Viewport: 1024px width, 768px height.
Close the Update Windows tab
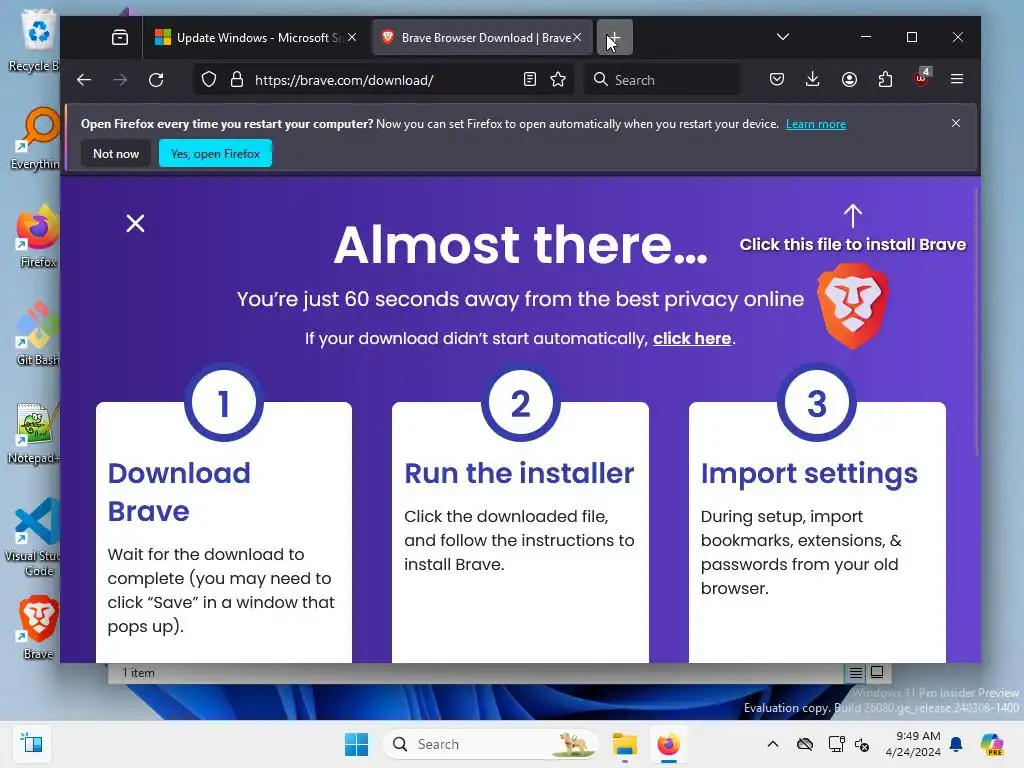coord(352,37)
